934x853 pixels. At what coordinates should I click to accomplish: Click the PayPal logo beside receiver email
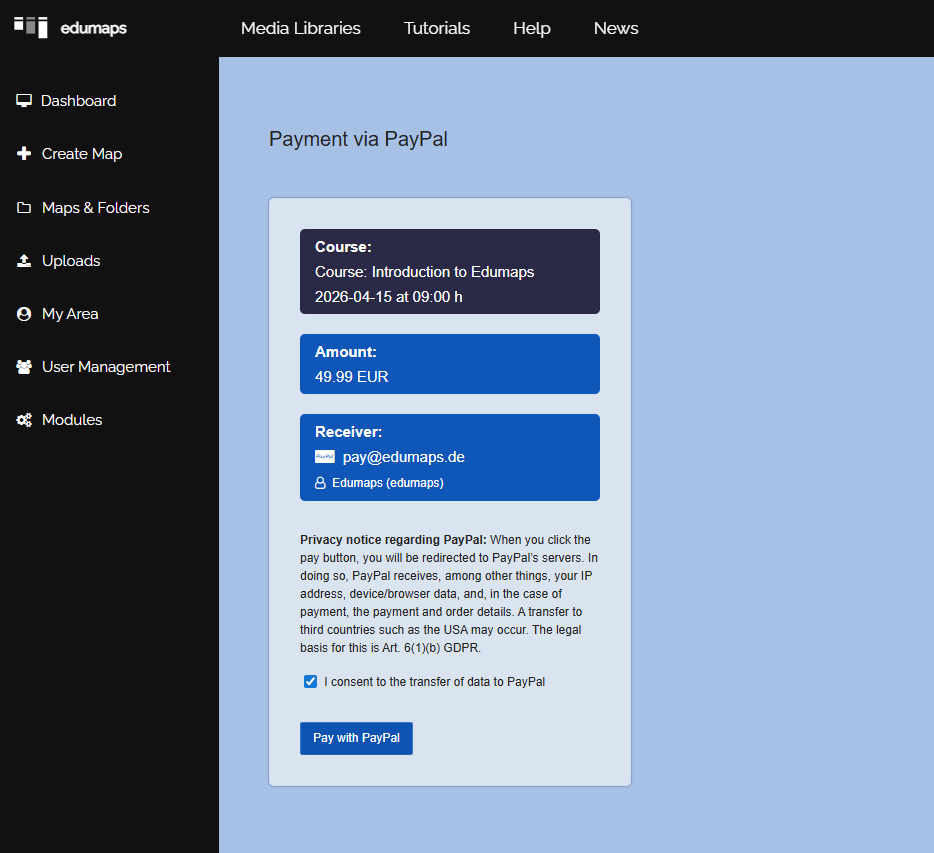pos(325,457)
